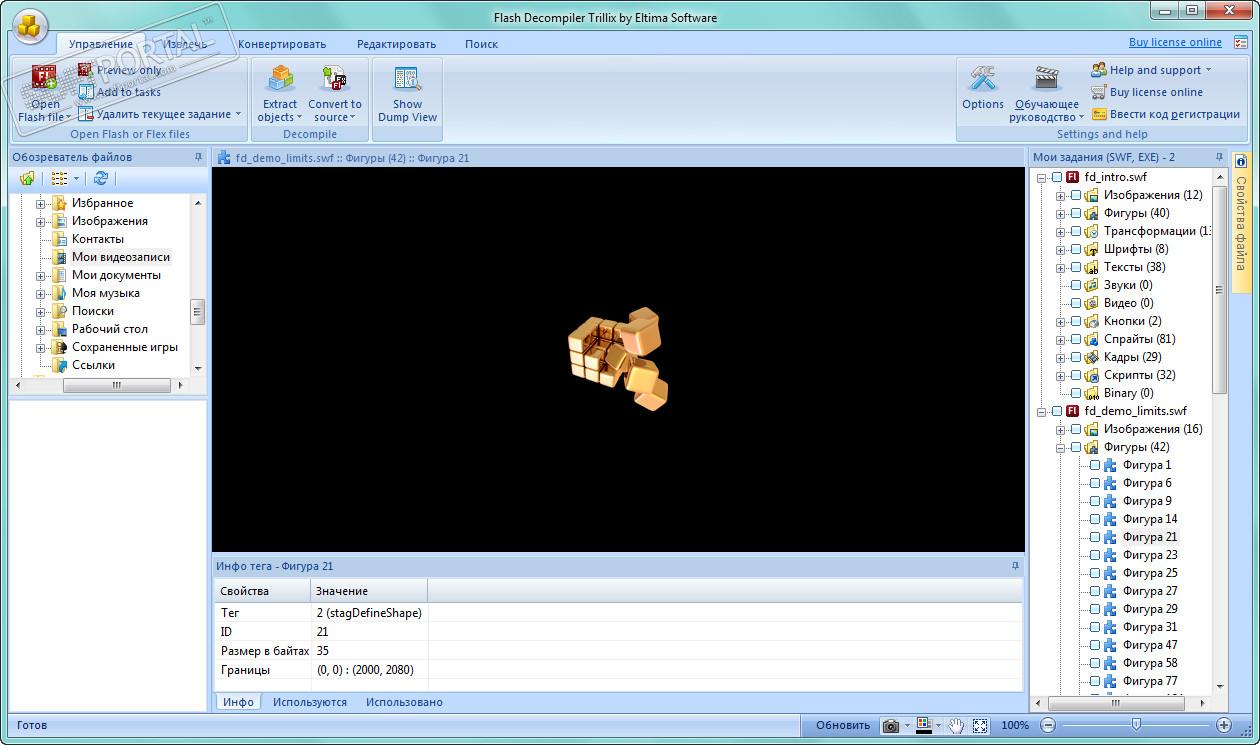Check the Изображения (12) checkbox

[1076, 195]
